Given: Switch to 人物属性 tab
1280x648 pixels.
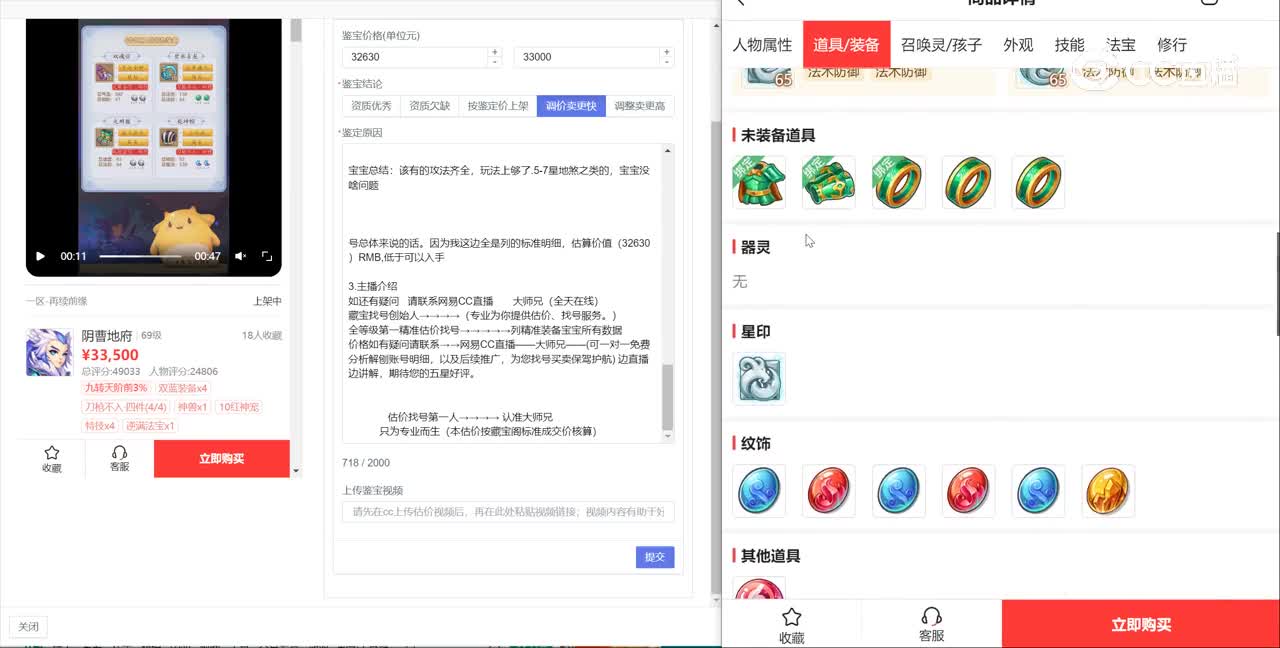Looking at the screenshot, I should [x=762, y=45].
